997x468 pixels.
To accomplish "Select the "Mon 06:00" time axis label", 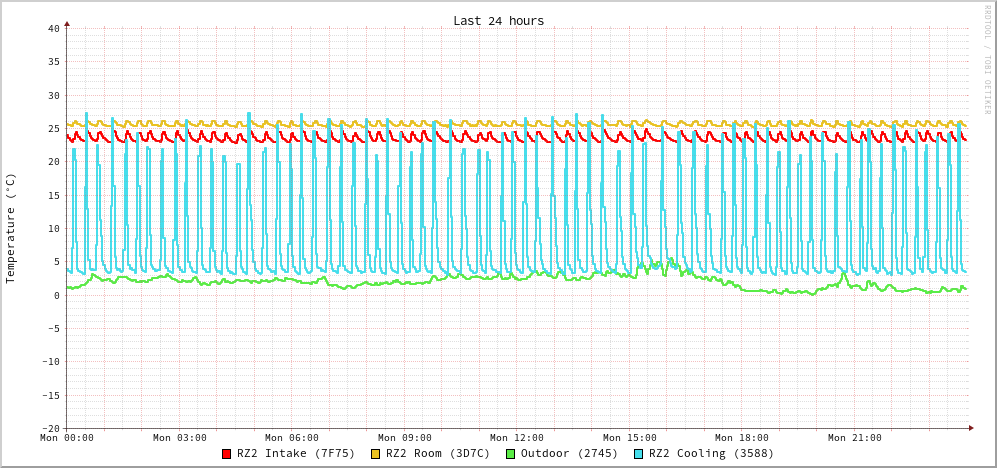I will (292, 438).
